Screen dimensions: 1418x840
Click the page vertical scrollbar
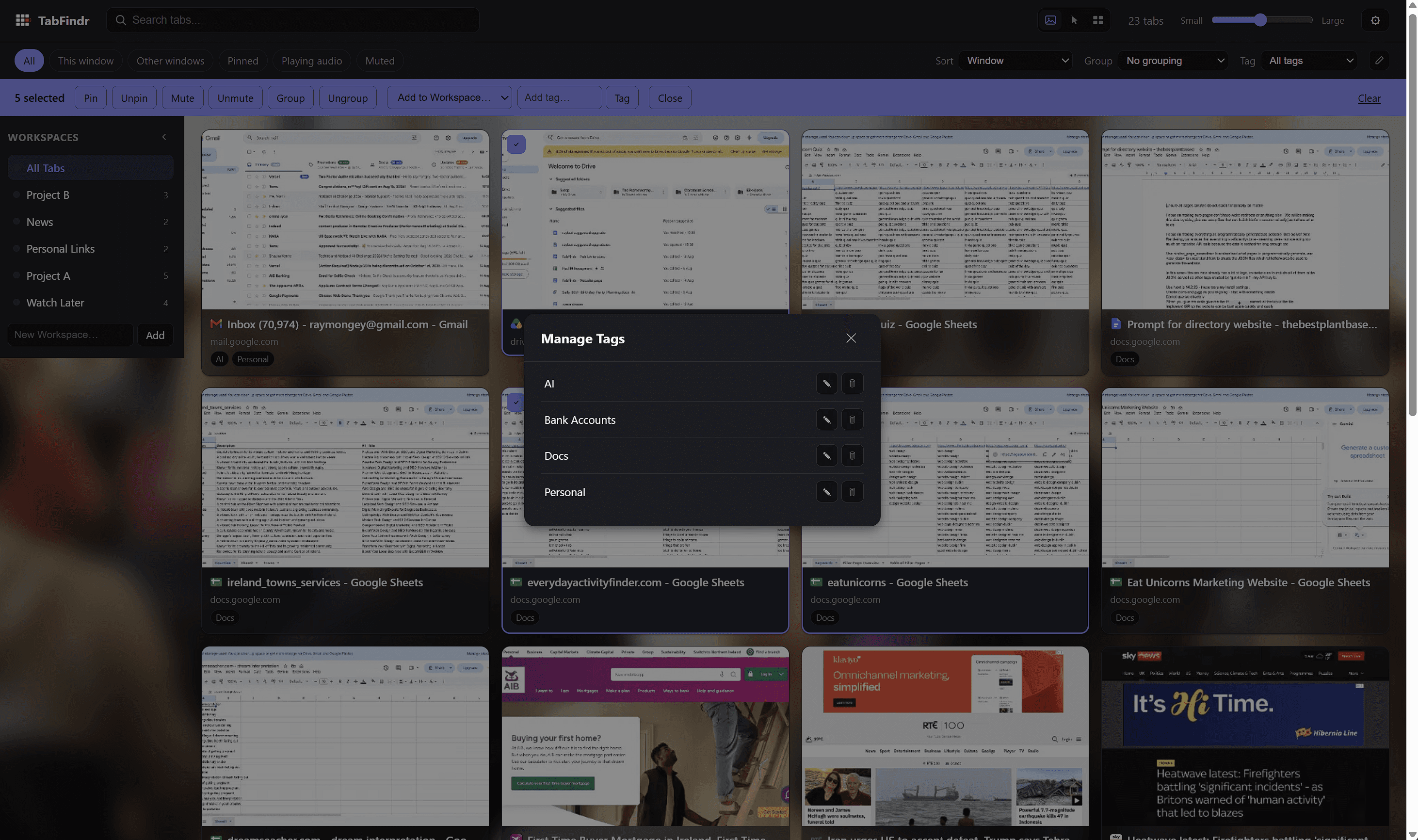point(1412,215)
